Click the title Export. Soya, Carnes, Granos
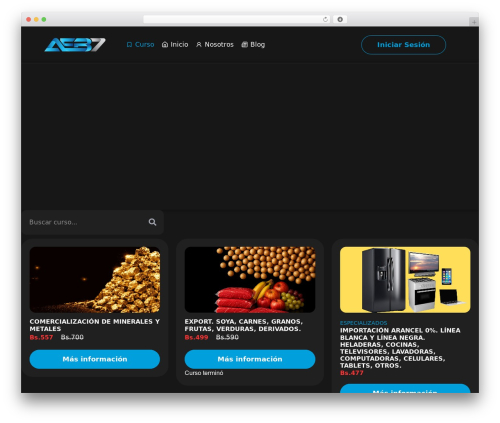500x423 pixels. pyautogui.click(x=244, y=325)
